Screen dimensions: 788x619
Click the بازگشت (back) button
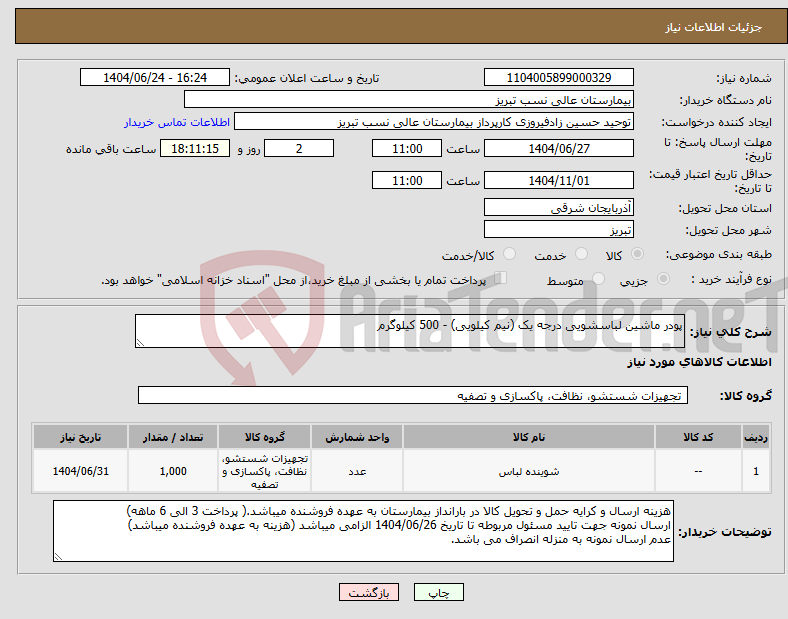tap(369, 592)
